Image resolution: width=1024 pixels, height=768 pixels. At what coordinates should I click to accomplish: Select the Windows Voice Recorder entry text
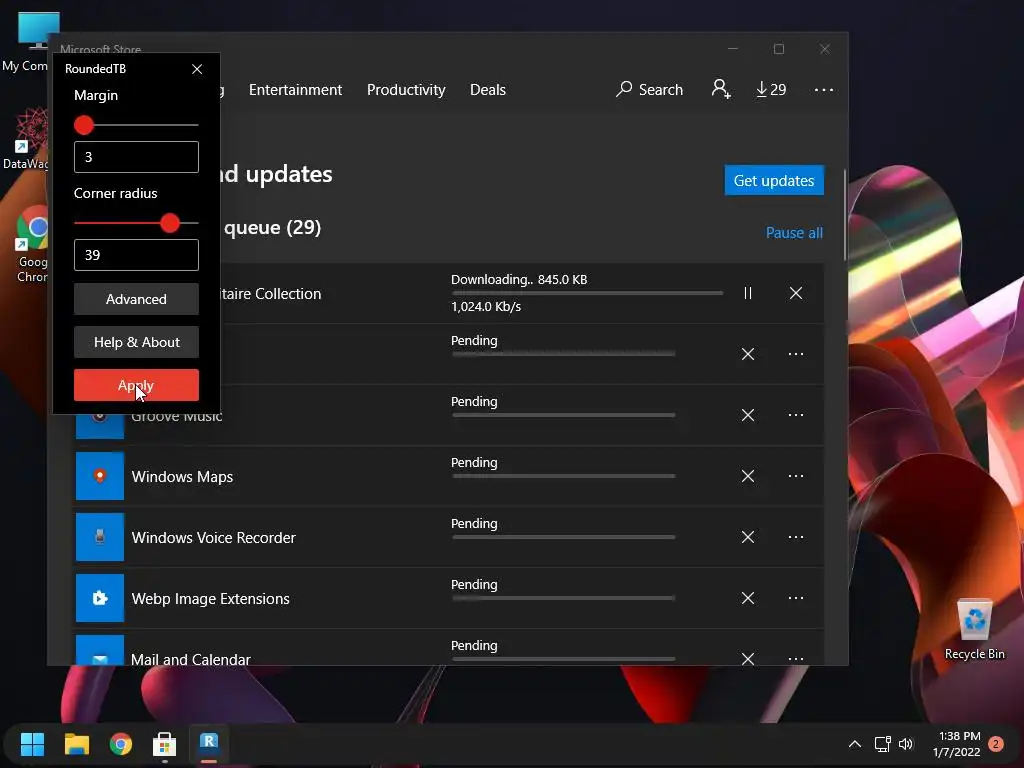coord(214,537)
